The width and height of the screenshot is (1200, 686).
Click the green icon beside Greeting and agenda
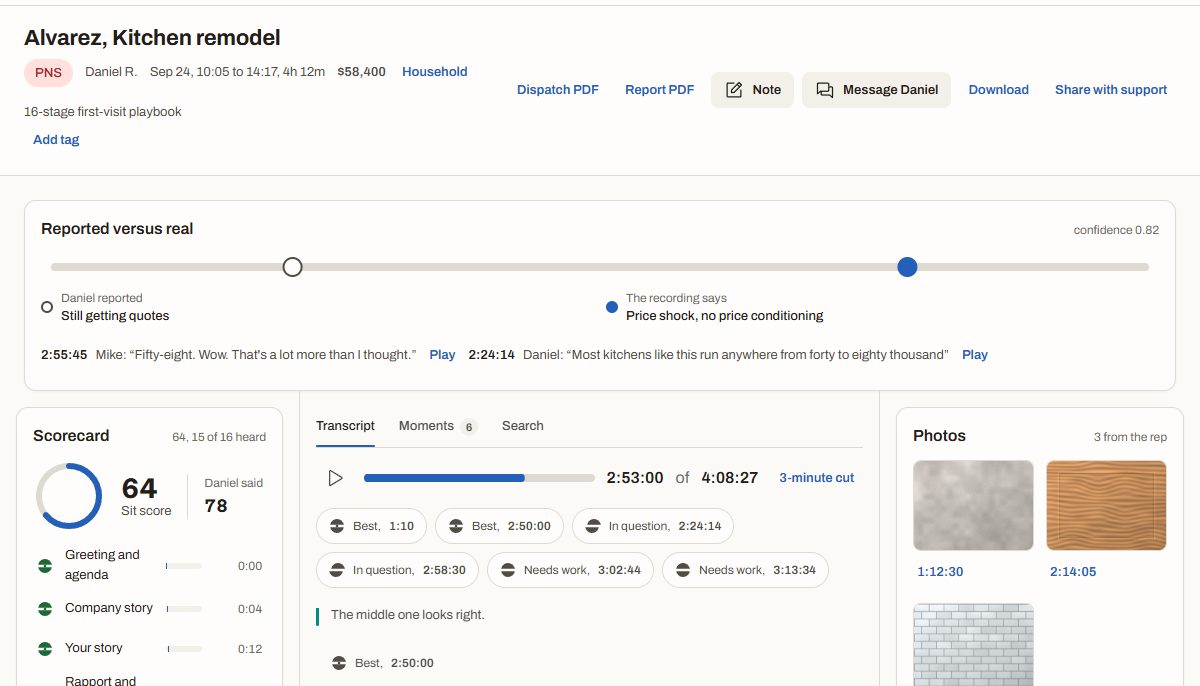pyautogui.click(x=45, y=566)
